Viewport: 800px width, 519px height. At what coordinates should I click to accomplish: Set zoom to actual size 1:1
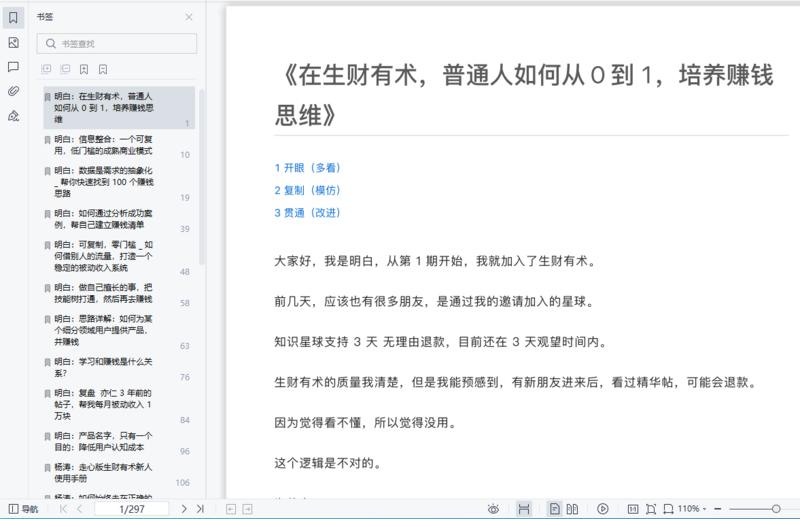[x=633, y=509]
